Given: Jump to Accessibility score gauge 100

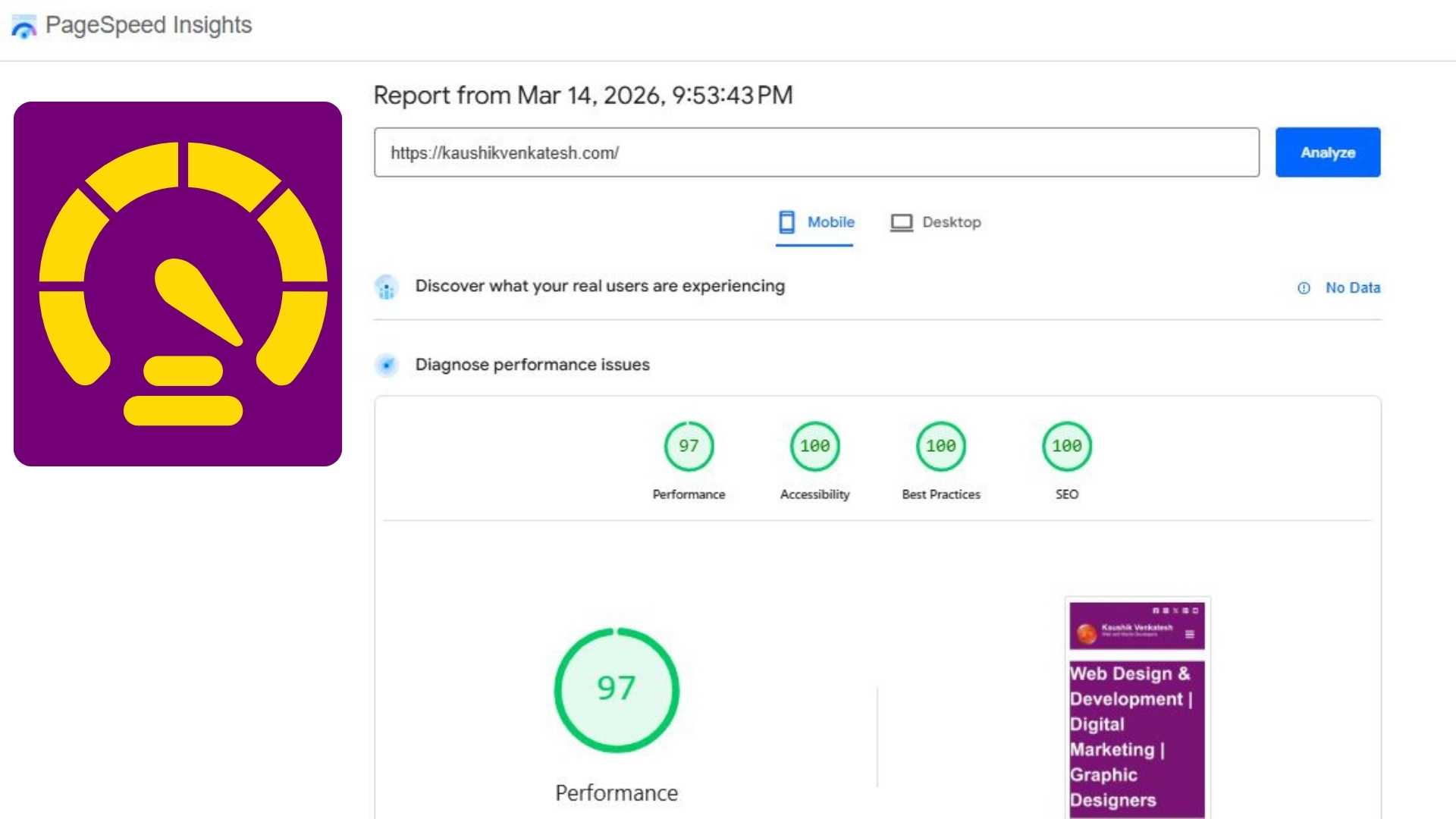Looking at the screenshot, I should 814,446.
